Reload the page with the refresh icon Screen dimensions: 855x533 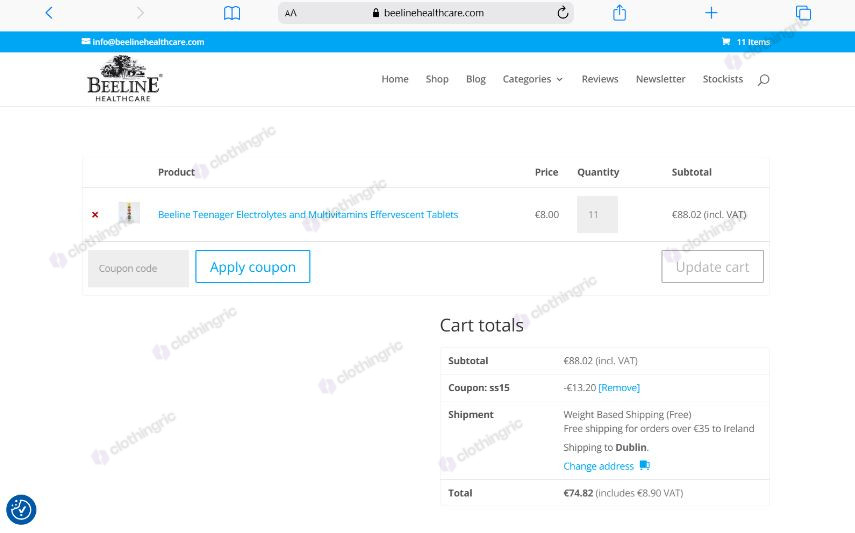point(563,13)
